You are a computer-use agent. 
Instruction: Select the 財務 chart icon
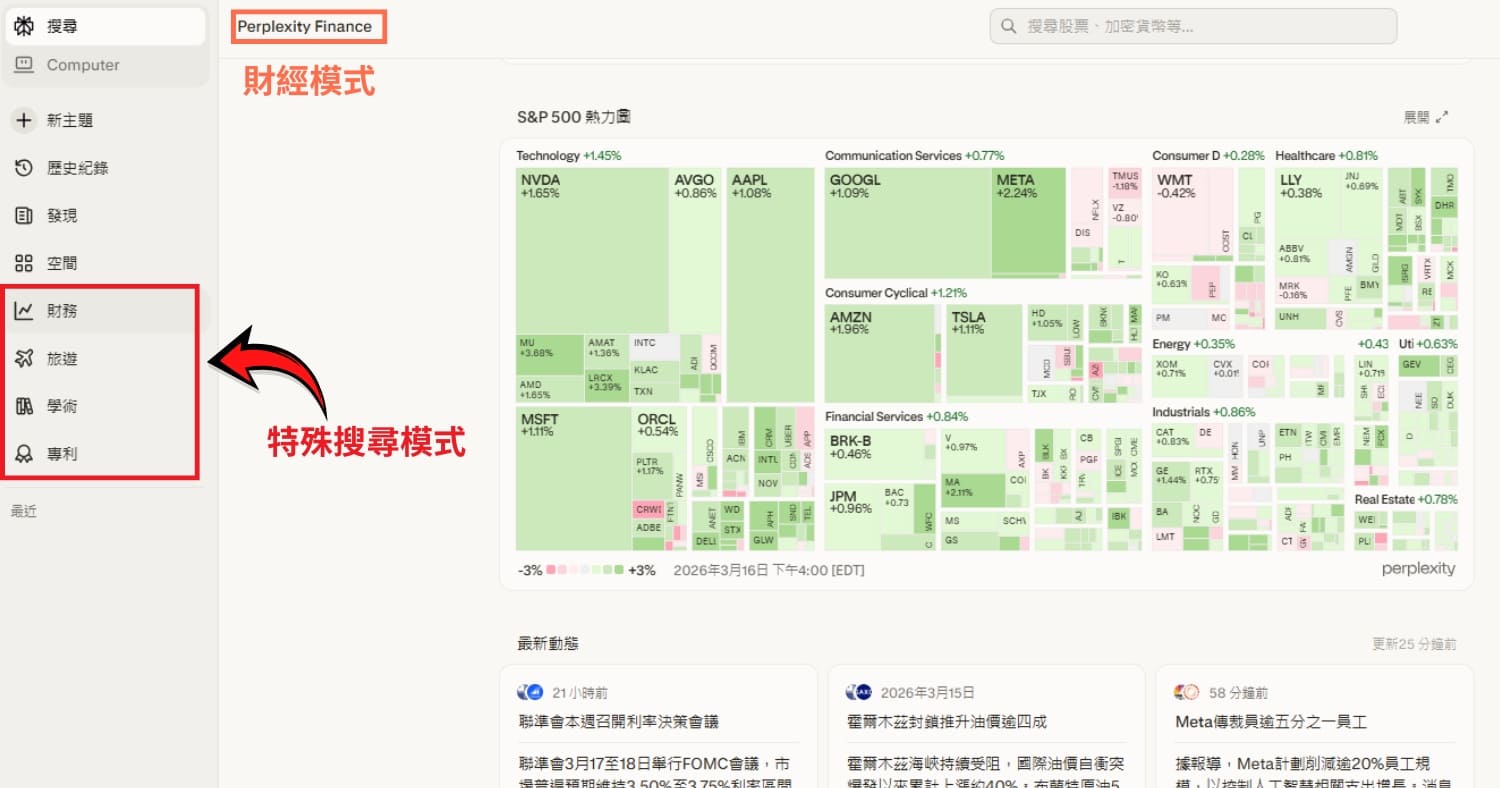coord(24,311)
